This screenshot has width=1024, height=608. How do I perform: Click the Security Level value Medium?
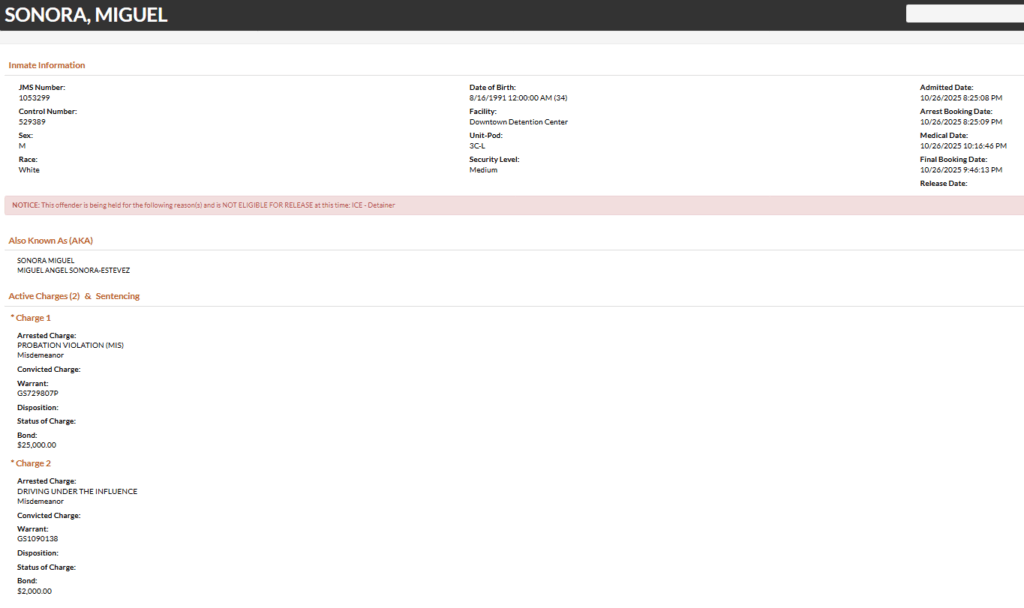click(483, 170)
